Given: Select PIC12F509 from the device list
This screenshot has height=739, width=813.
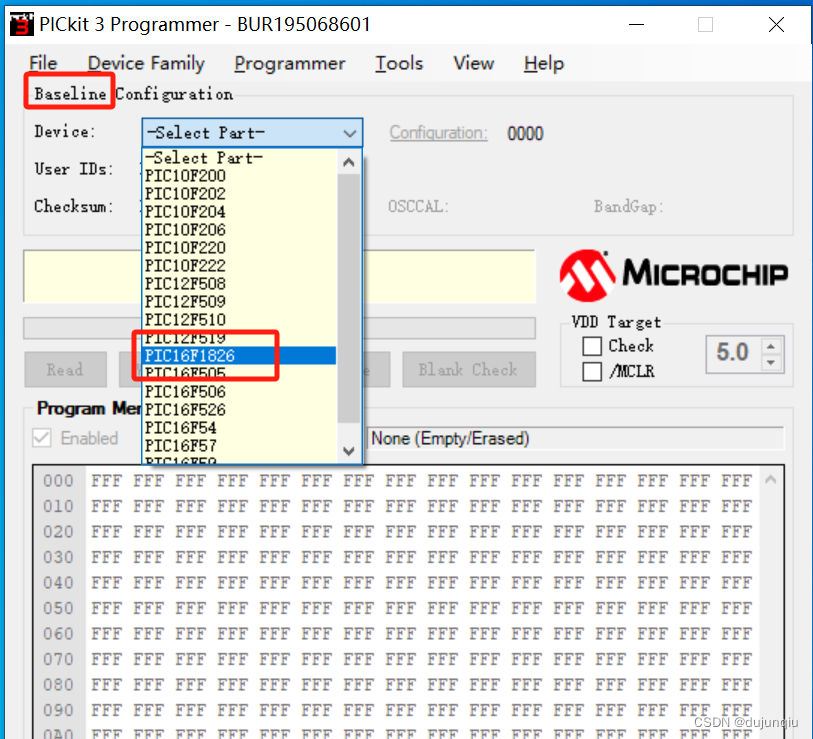Looking at the screenshot, I should point(240,302).
